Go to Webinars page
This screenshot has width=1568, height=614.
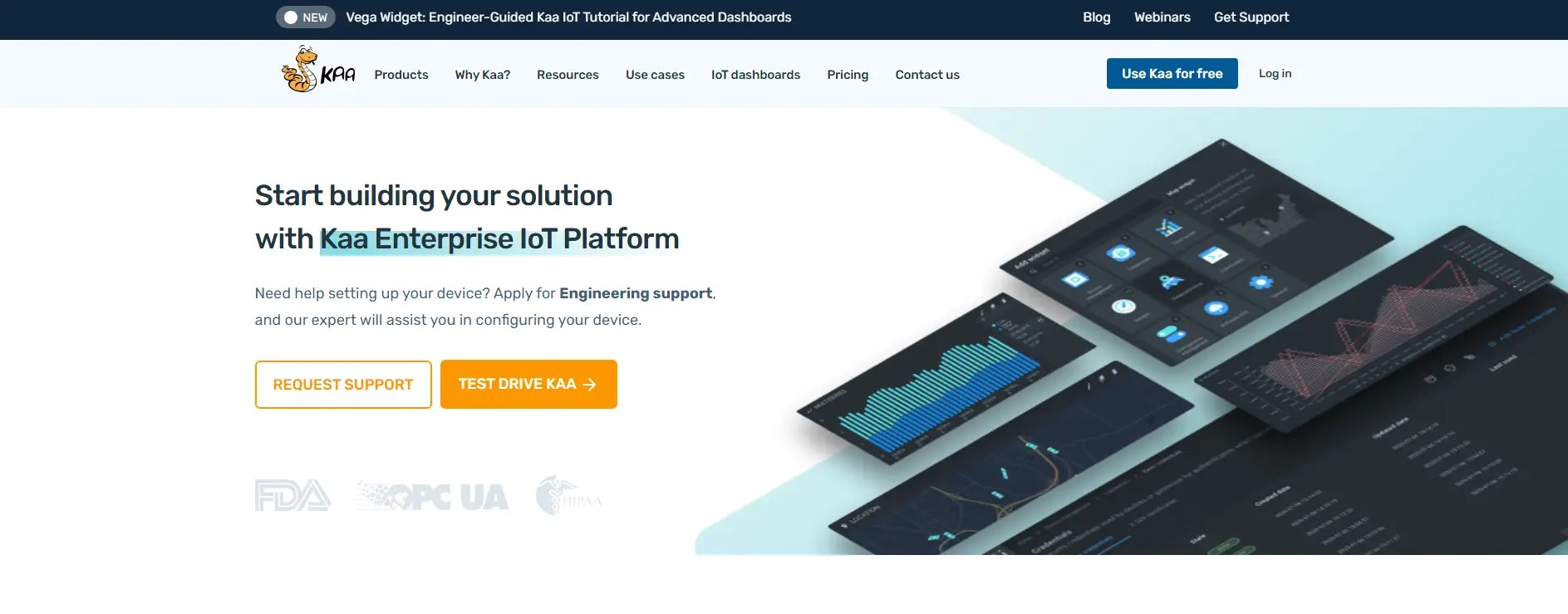tap(1162, 17)
